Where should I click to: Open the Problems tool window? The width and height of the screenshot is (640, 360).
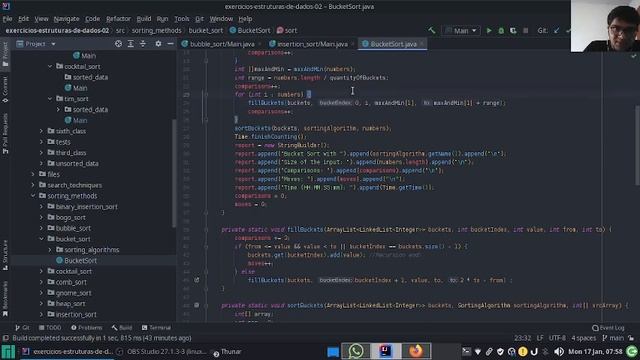coord(87,327)
